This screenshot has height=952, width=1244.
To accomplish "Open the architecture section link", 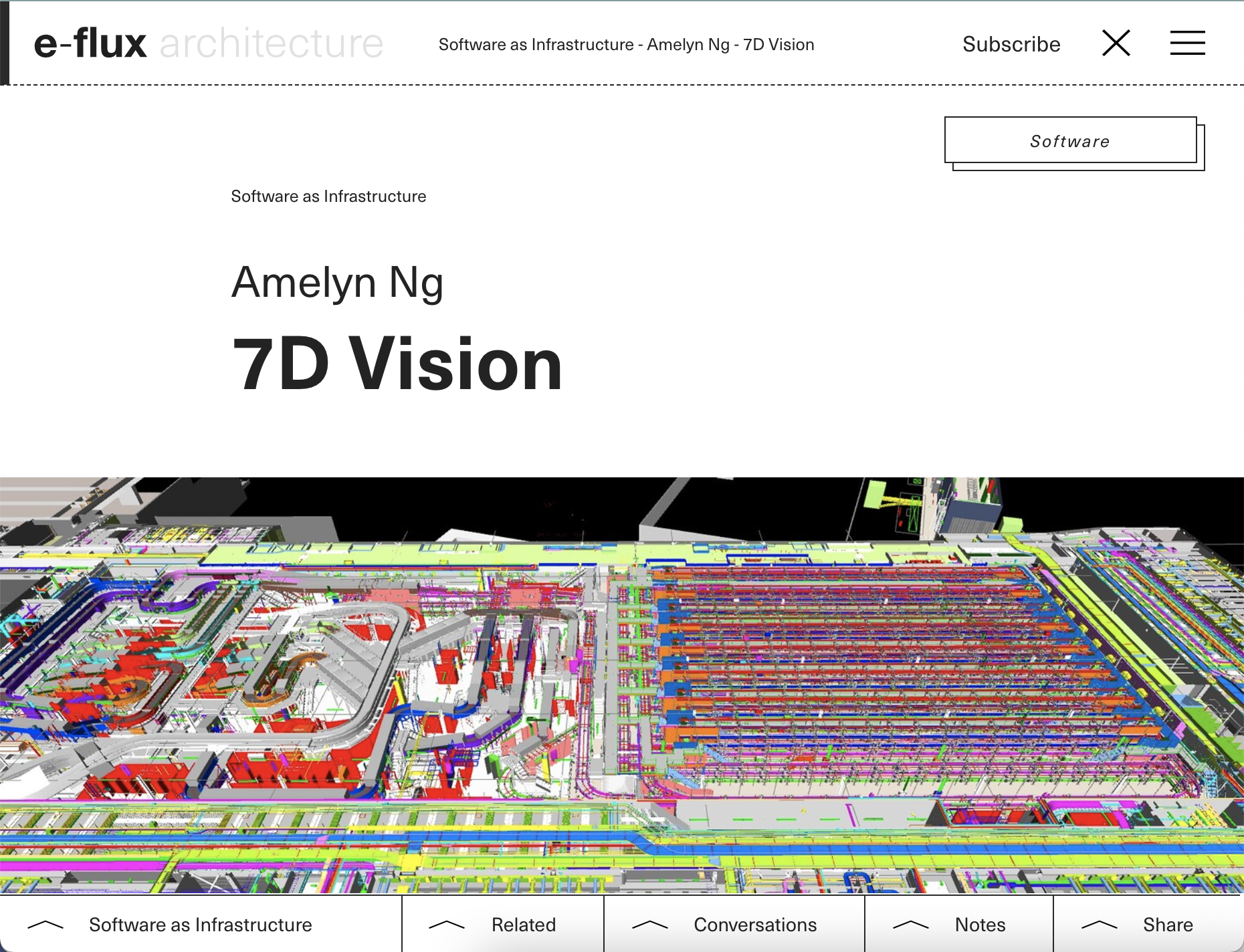I will tap(272, 43).
